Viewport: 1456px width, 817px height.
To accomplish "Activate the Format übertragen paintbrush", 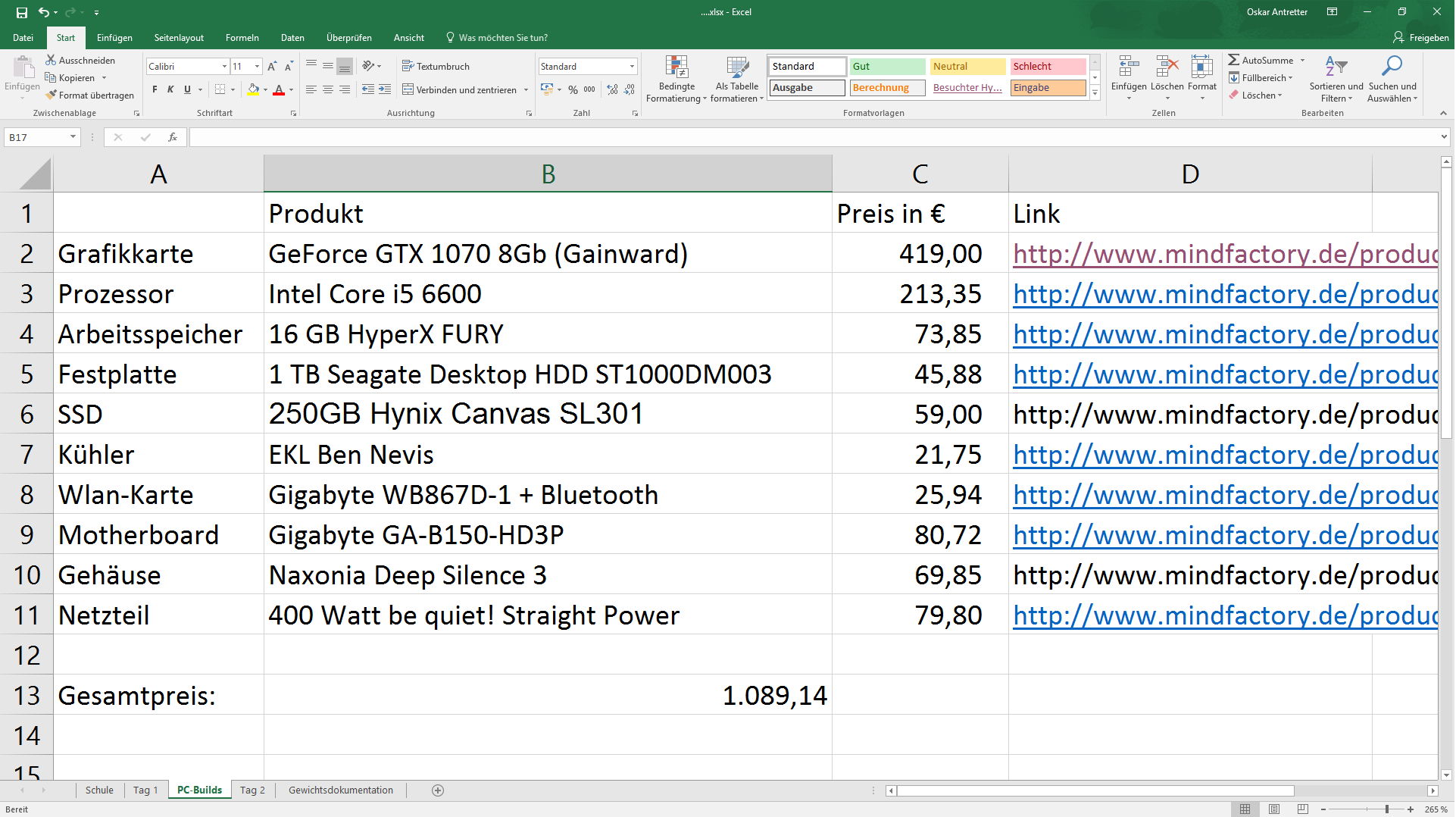I will [51, 95].
